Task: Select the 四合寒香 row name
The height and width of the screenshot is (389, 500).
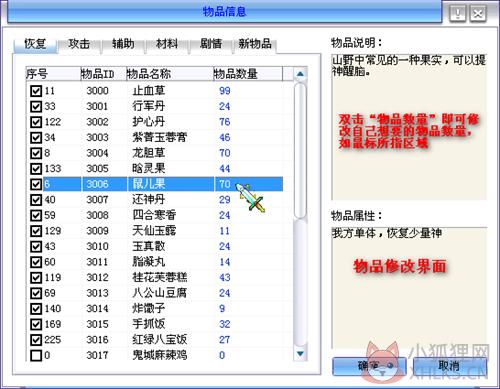Action: 154,215
